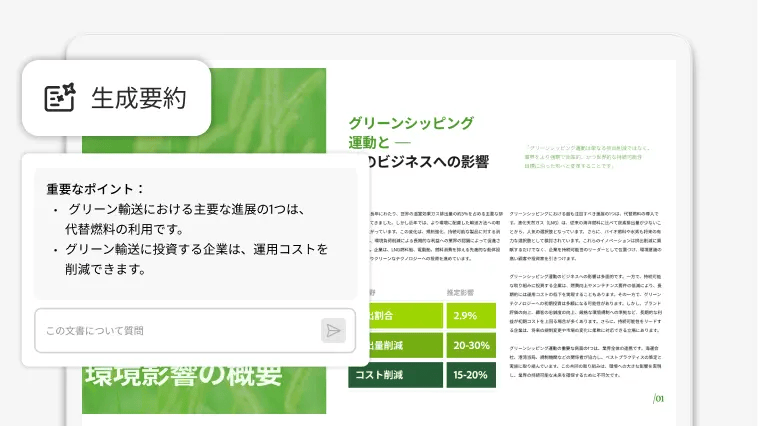Focus the この文書について質問 input field
This screenshot has height=426, width=758.
(195, 331)
